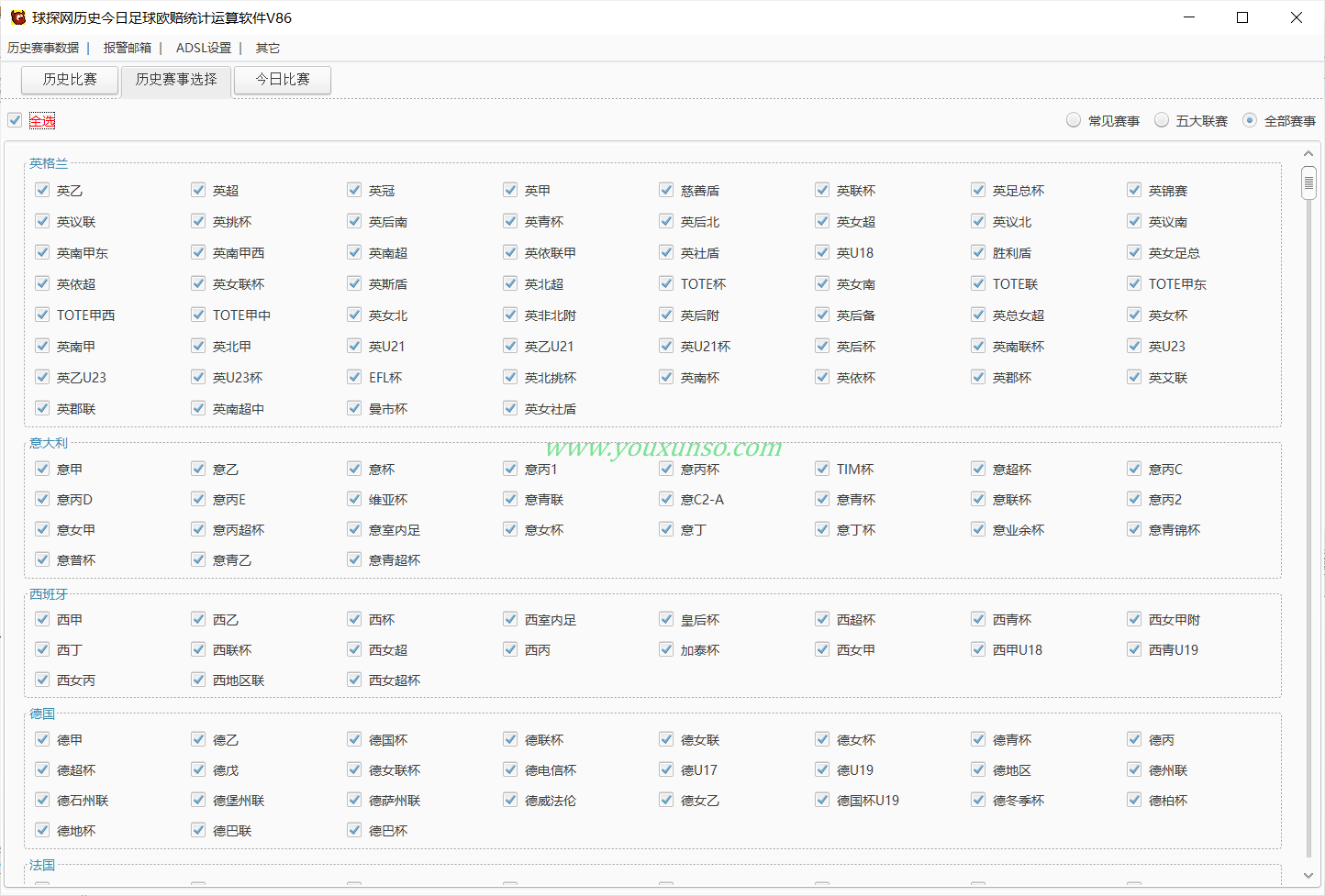Open the 报警邮箱 menu
Screen dimensions: 1325x896
coord(128,48)
